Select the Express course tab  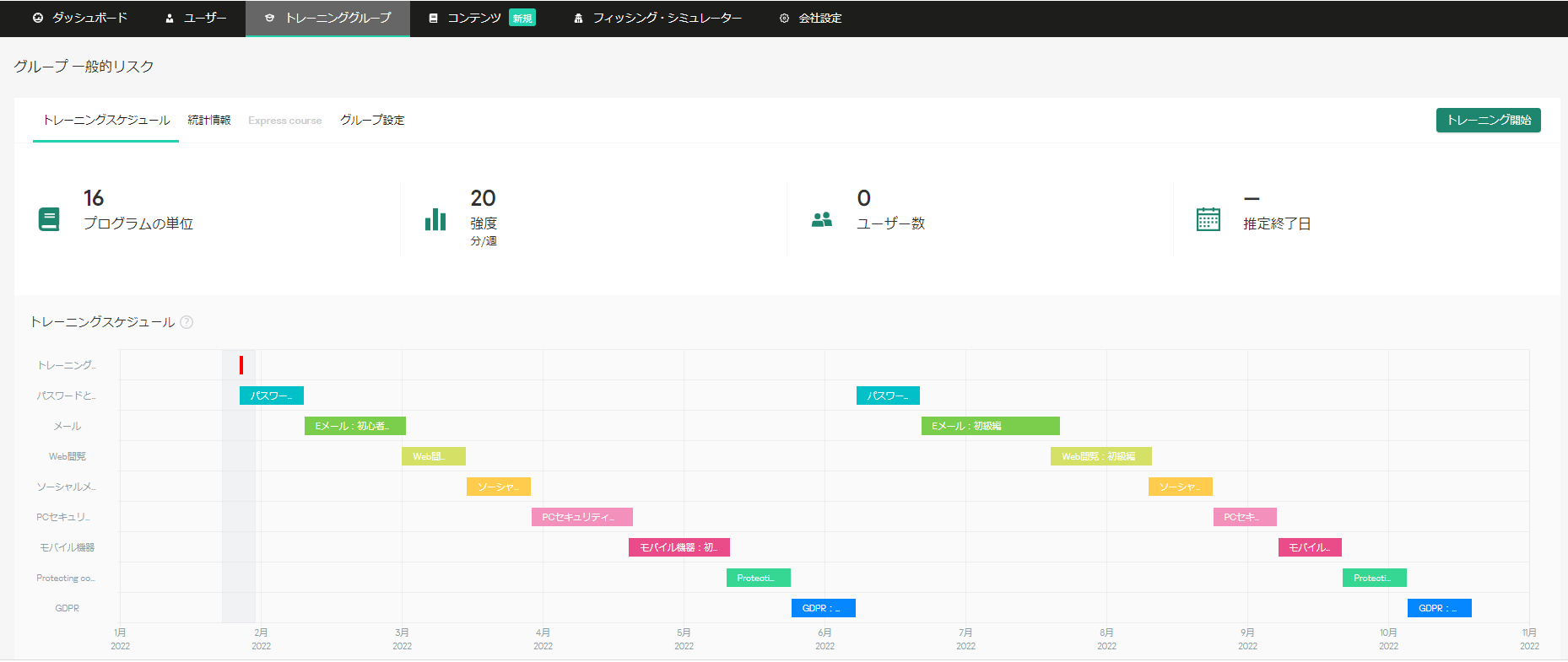pyautogui.click(x=285, y=121)
